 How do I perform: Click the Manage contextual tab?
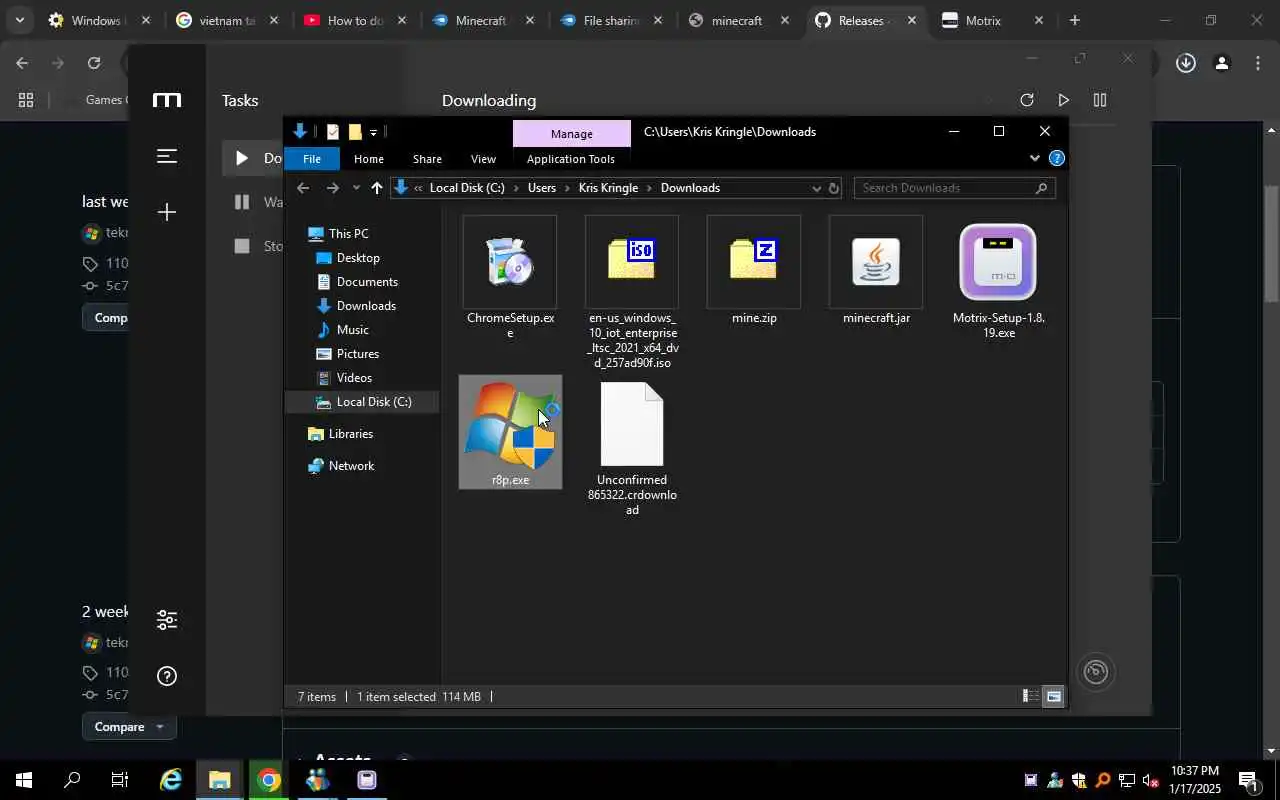(572, 133)
